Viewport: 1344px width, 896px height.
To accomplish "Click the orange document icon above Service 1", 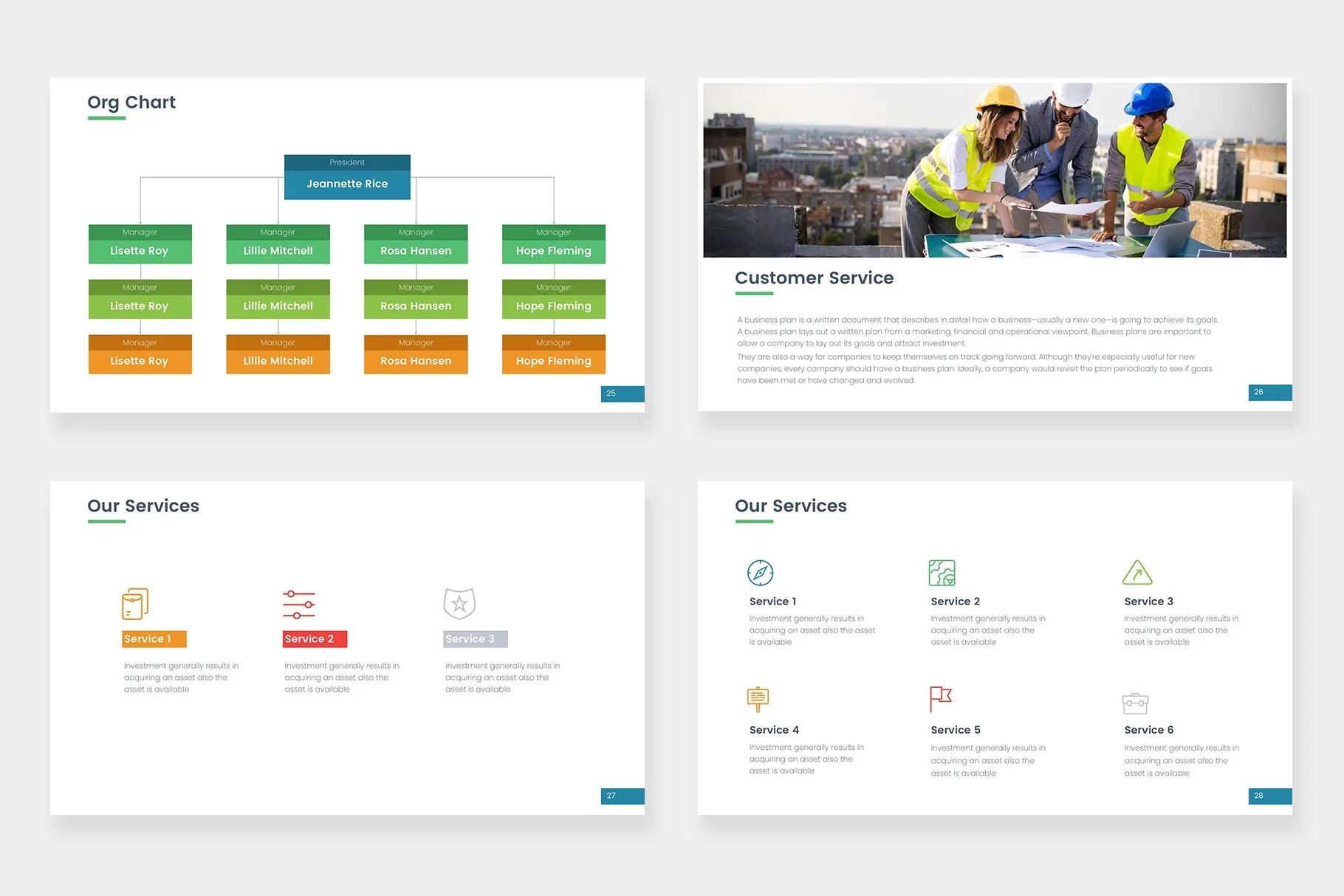I will 135,604.
